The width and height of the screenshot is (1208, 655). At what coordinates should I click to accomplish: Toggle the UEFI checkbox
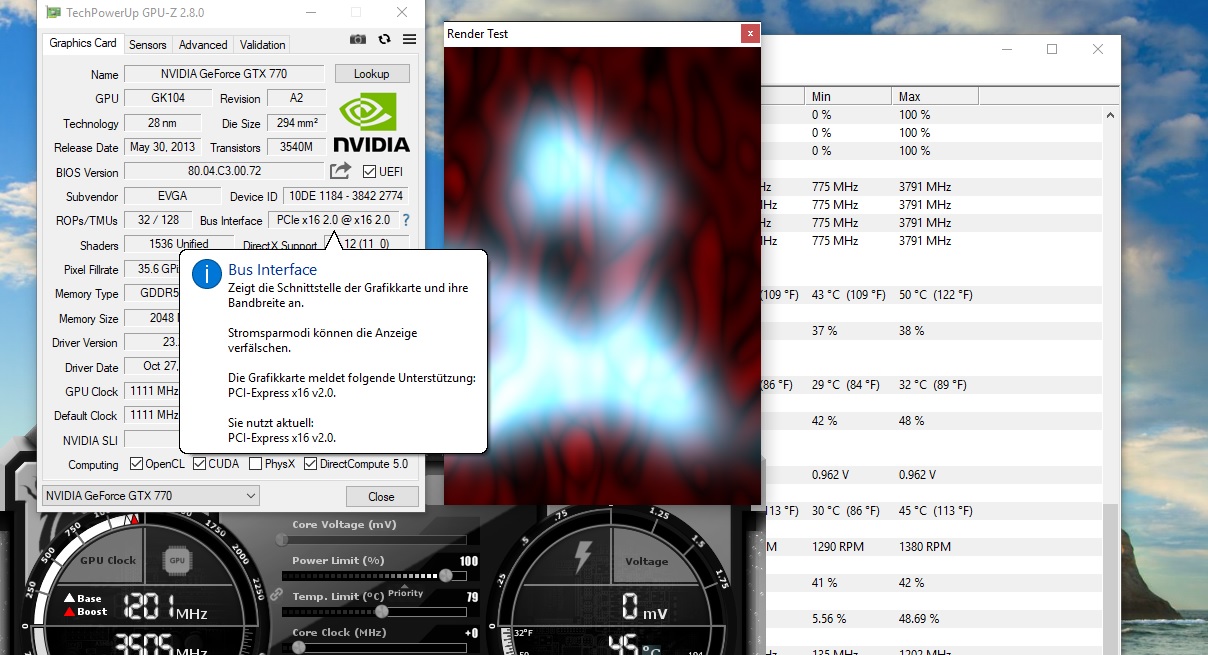369,172
